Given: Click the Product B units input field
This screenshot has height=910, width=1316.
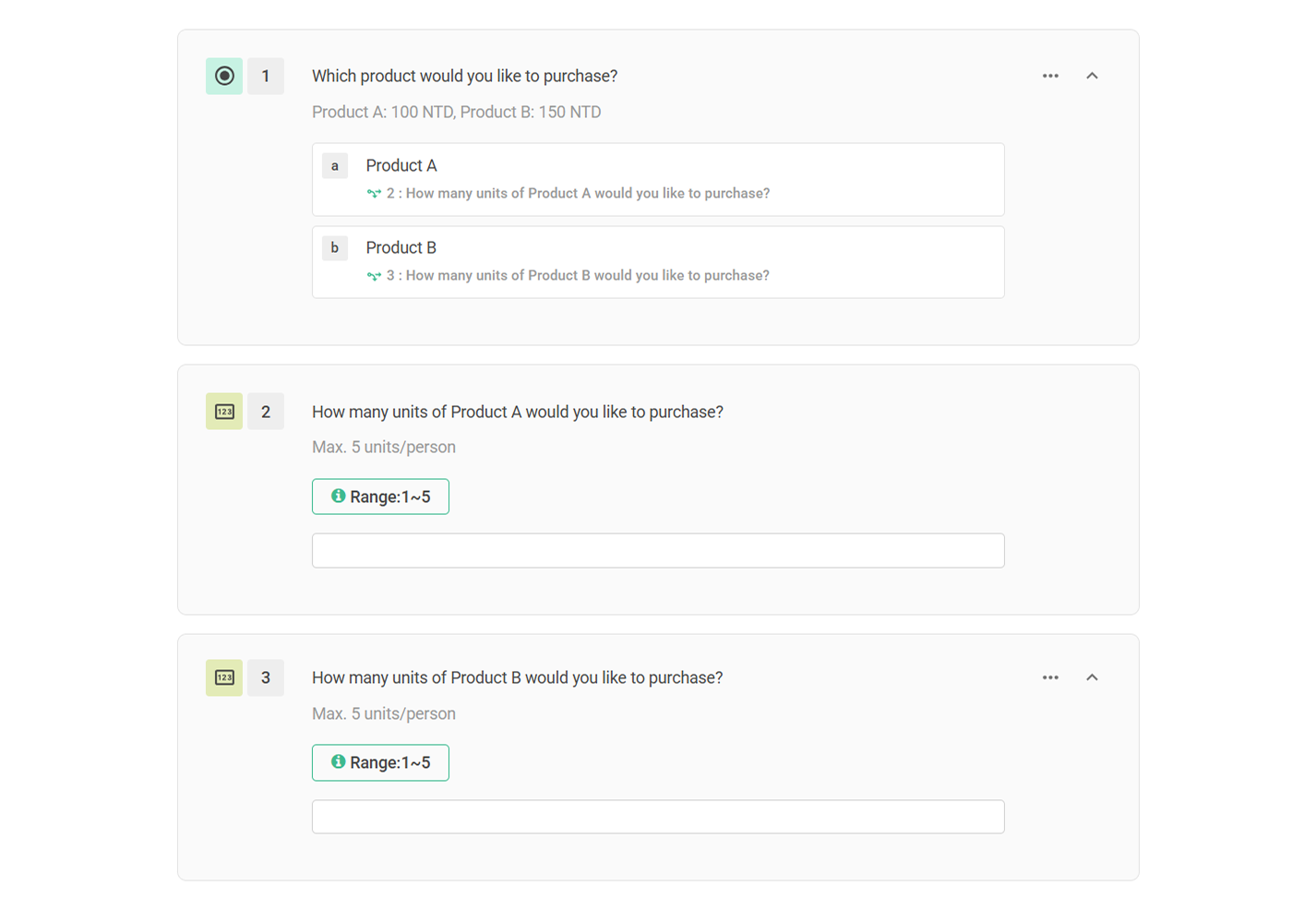Looking at the screenshot, I should [x=658, y=817].
